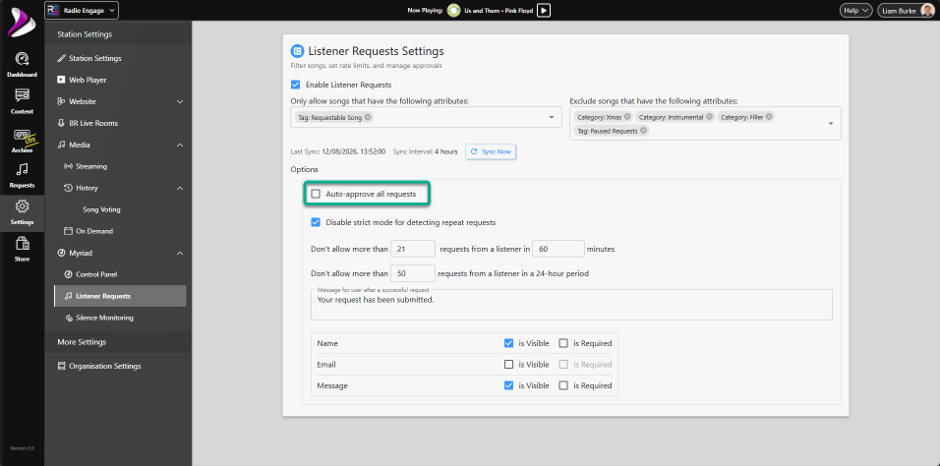Image resolution: width=940 pixels, height=466 pixels.
Task: Click the Us and Them - Pink Floyd title
Action: (x=499, y=10)
